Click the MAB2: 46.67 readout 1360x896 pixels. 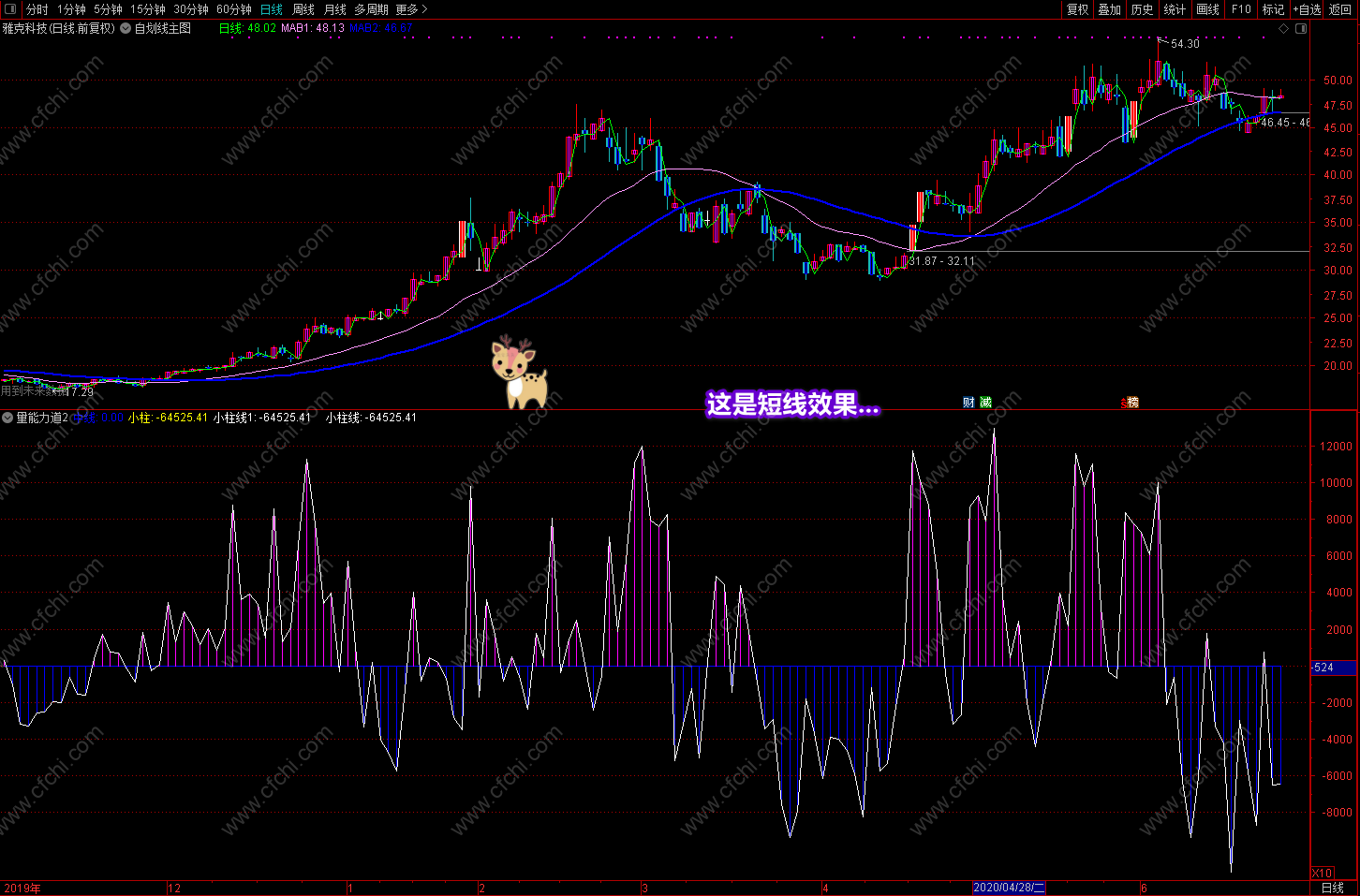380,28
